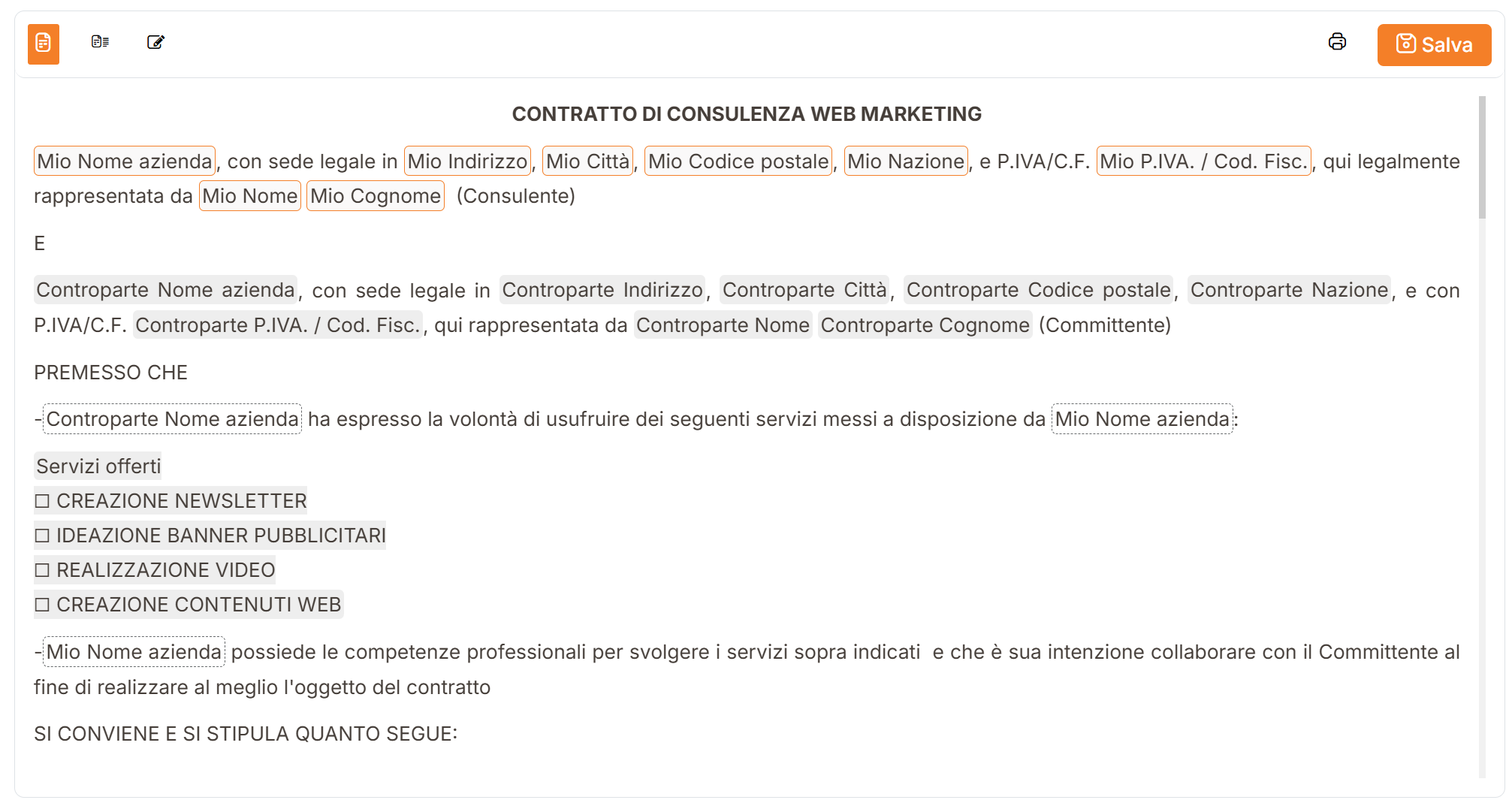Tick the REALIZZAZIONE VIDEO checkbox
Viewport: 1512px width, 809px height.
click(x=42, y=570)
